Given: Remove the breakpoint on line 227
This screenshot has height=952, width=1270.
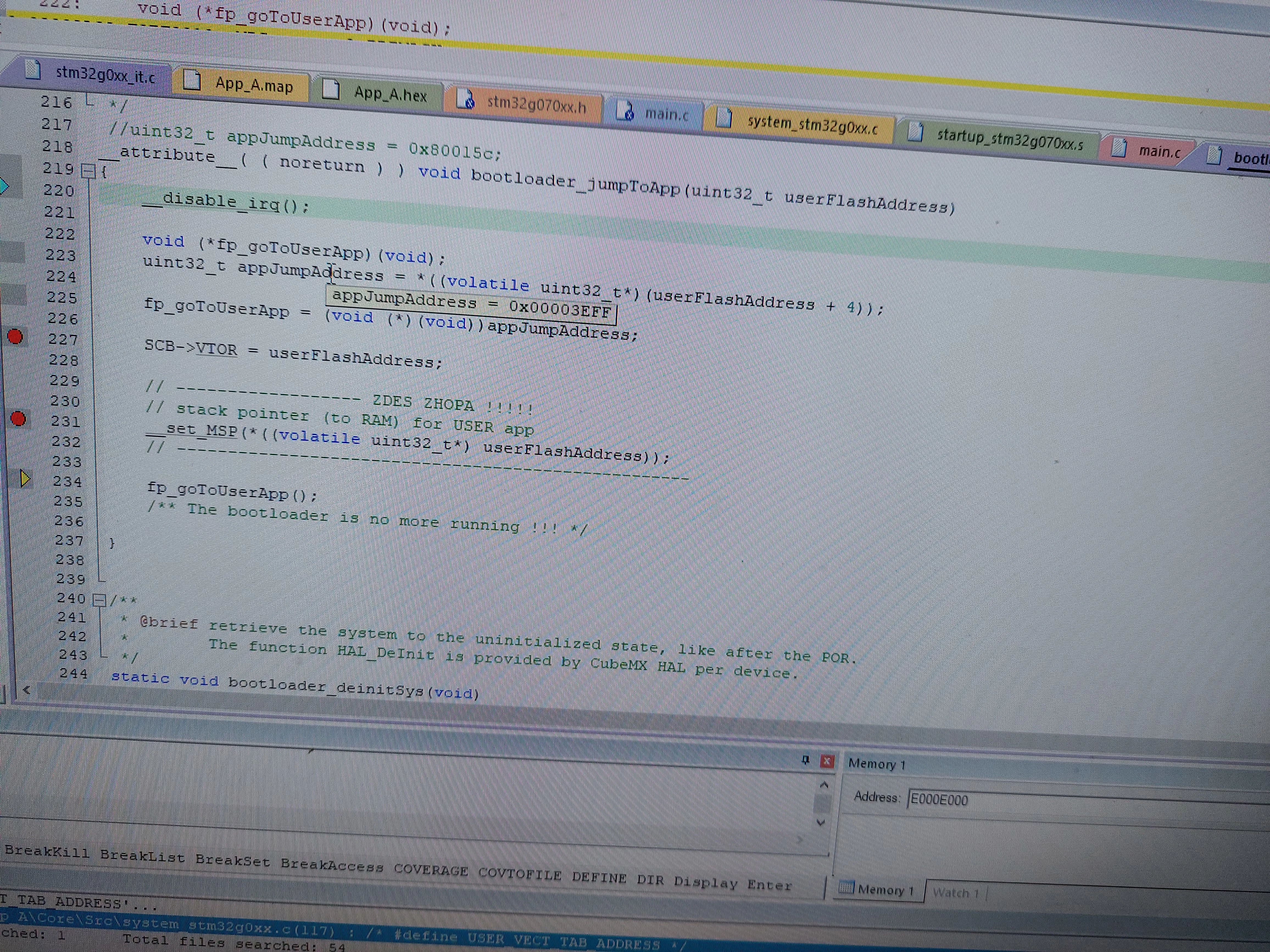Looking at the screenshot, I should click(x=15, y=336).
